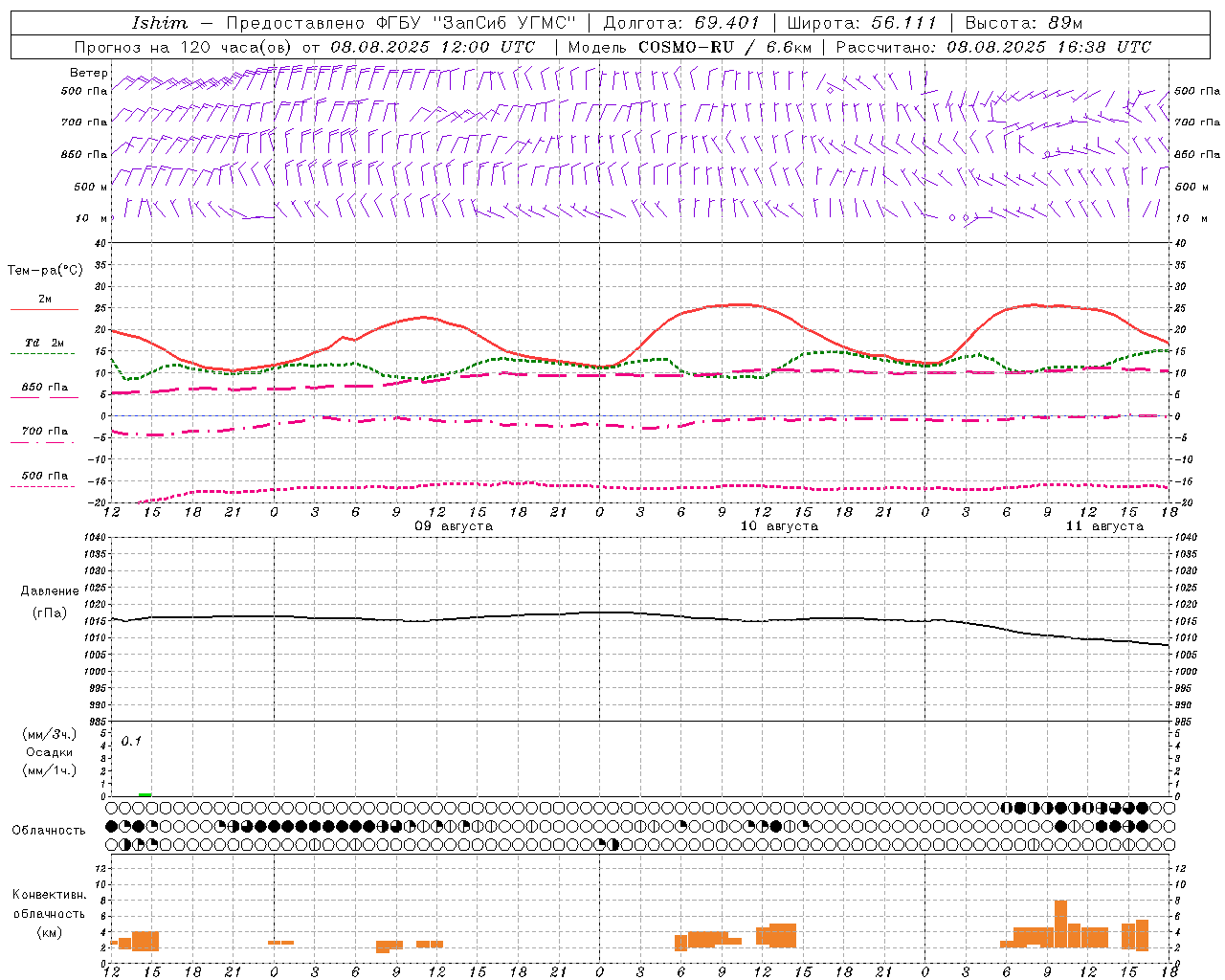1225x980 pixels.
Task: Click the "Высота: 89м" elevation value
Action: pos(1023,23)
